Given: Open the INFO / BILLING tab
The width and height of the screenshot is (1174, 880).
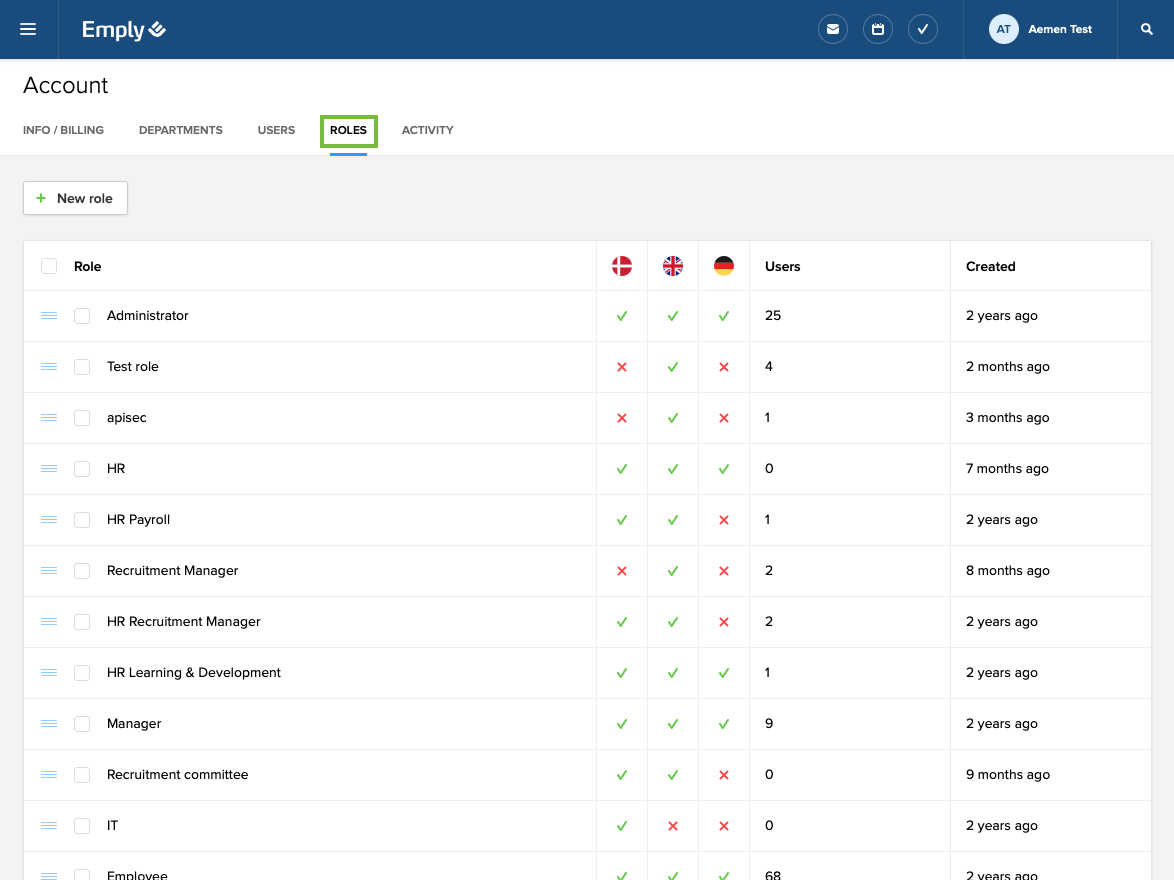Looking at the screenshot, I should [x=63, y=130].
